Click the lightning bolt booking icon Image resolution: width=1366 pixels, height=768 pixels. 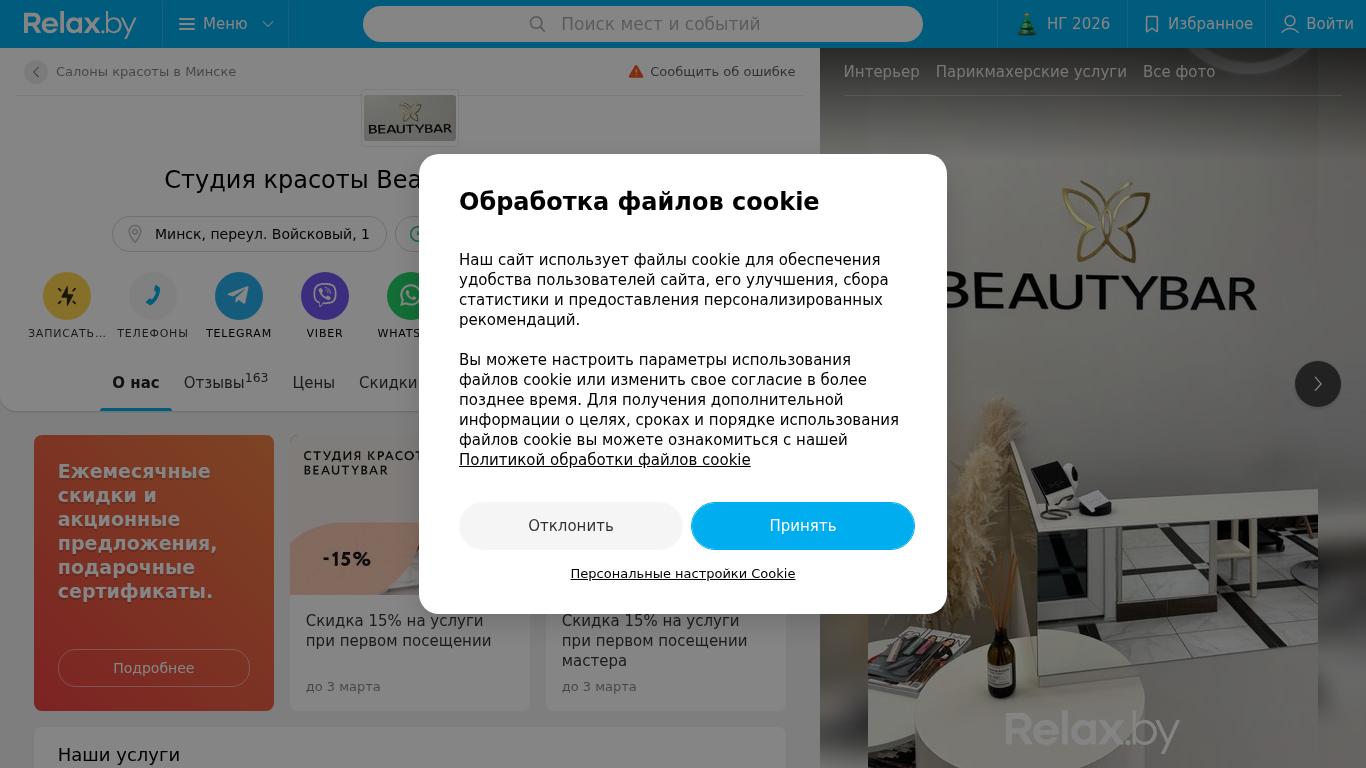tap(67, 296)
